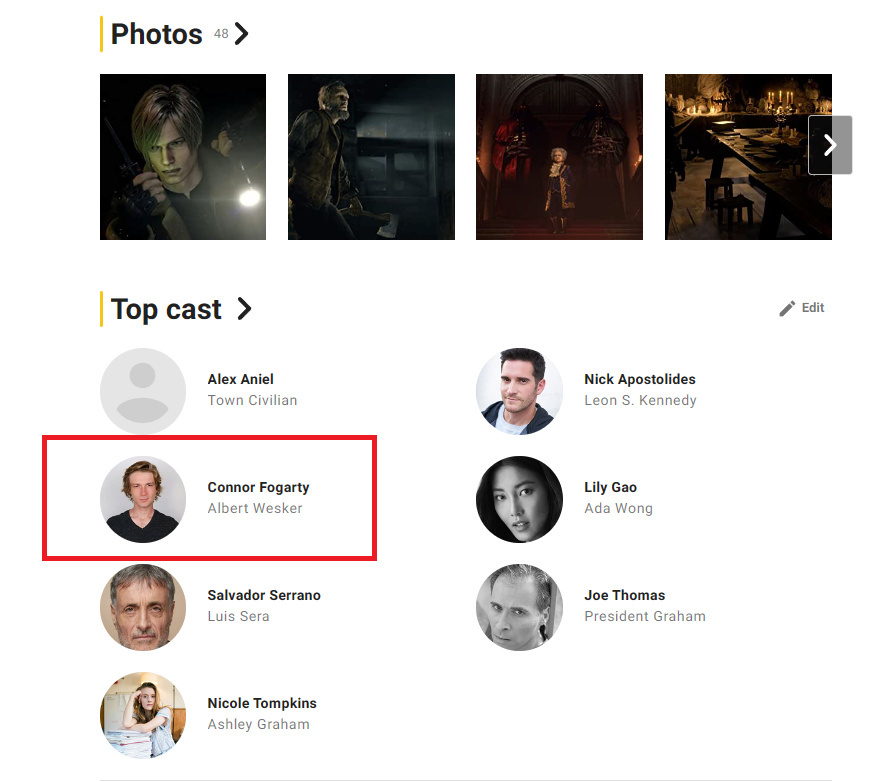881x782 pixels.
Task: Click Nicole Tompkins' avatar image
Action: (143, 715)
